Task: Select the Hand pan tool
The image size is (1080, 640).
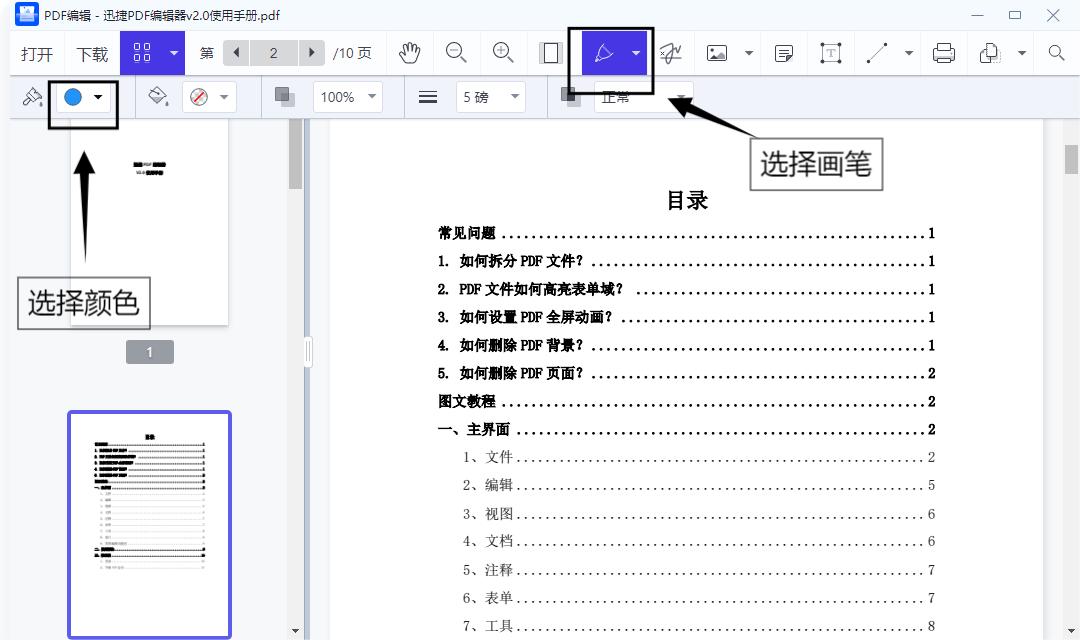Action: click(410, 52)
